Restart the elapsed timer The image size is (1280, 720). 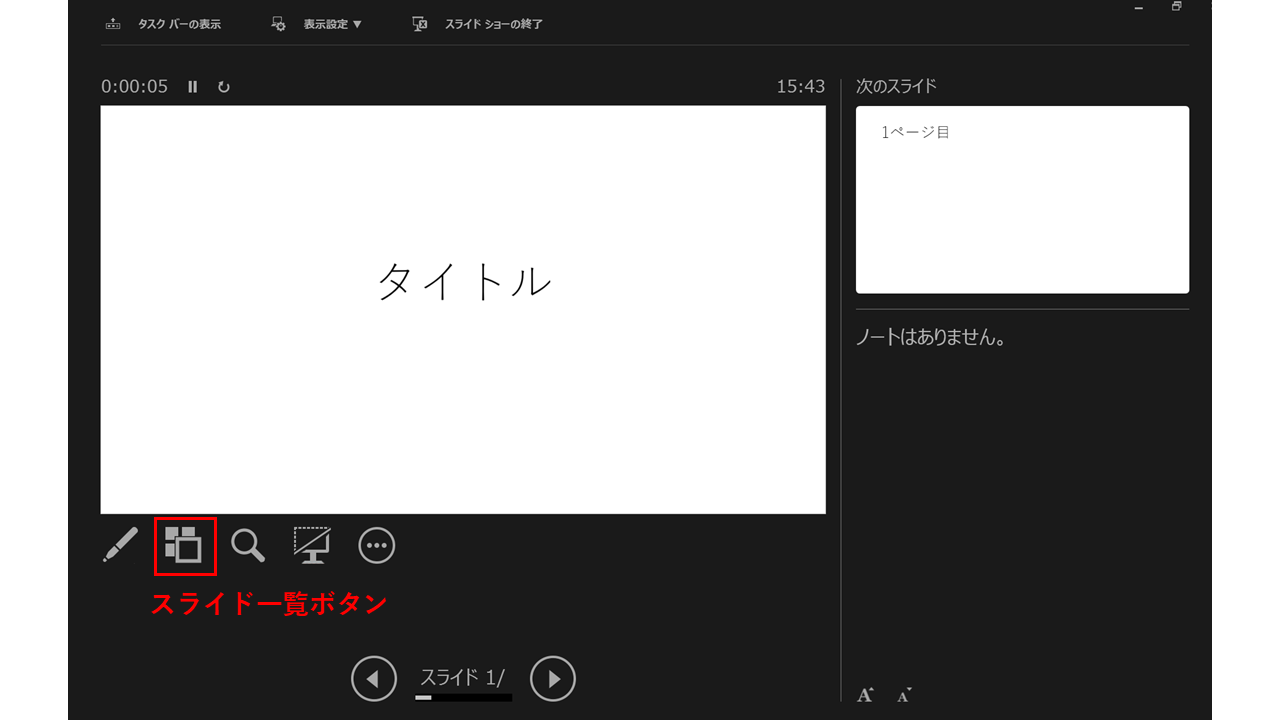point(224,87)
